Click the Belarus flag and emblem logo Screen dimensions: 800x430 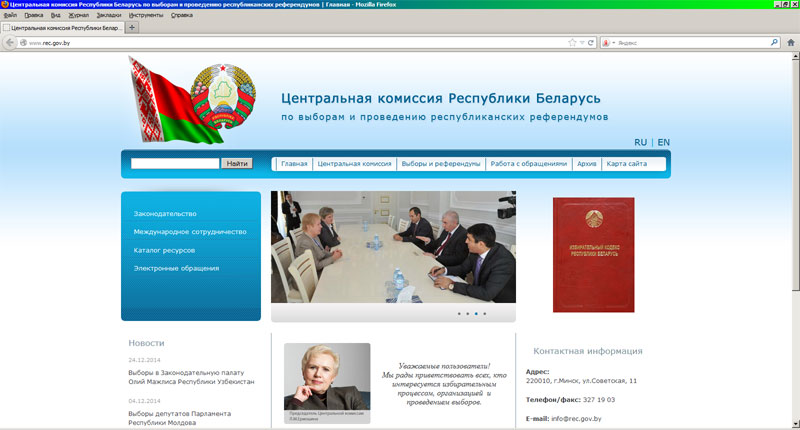pos(188,99)
